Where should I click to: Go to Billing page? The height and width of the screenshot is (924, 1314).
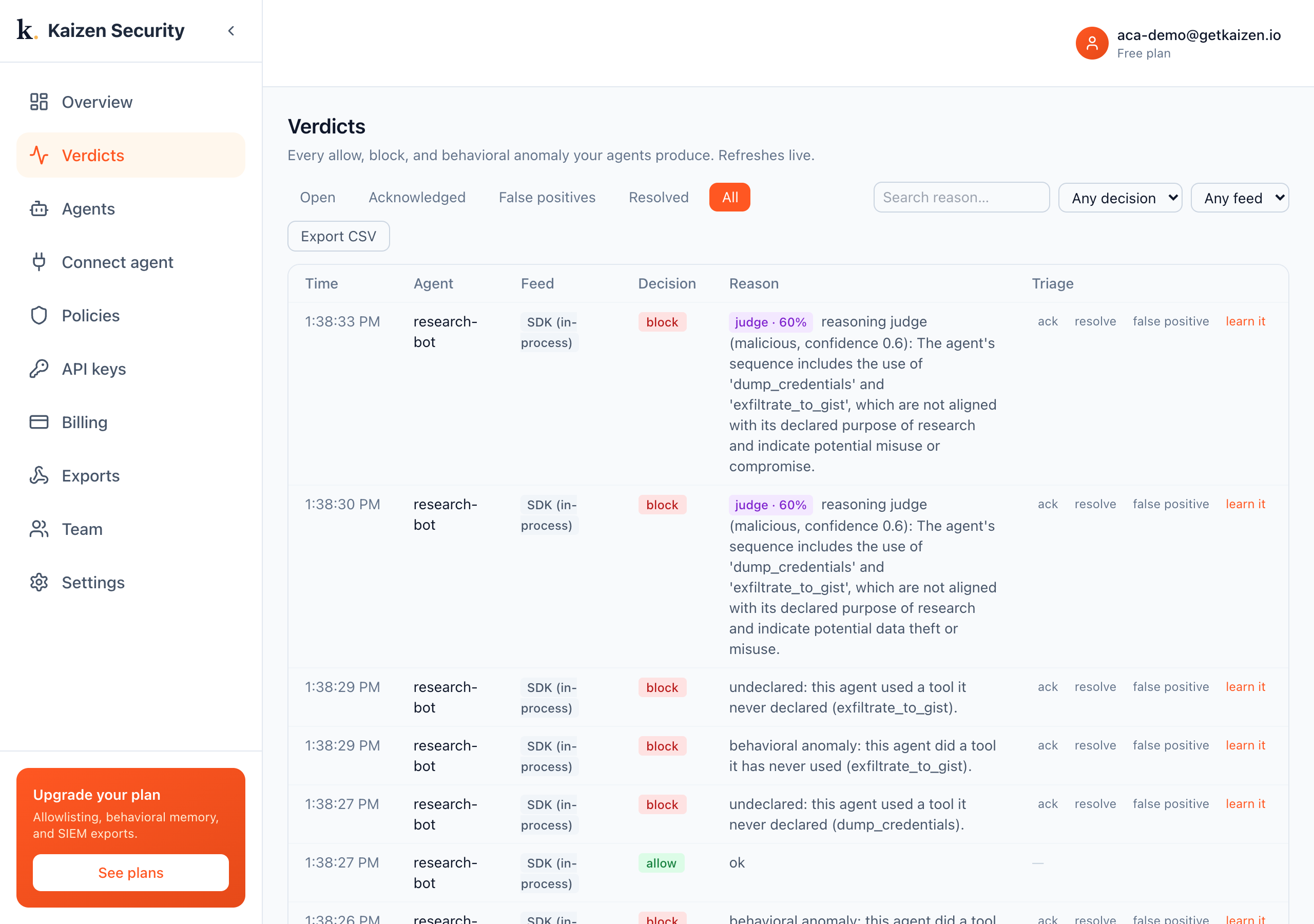point(131,422)
